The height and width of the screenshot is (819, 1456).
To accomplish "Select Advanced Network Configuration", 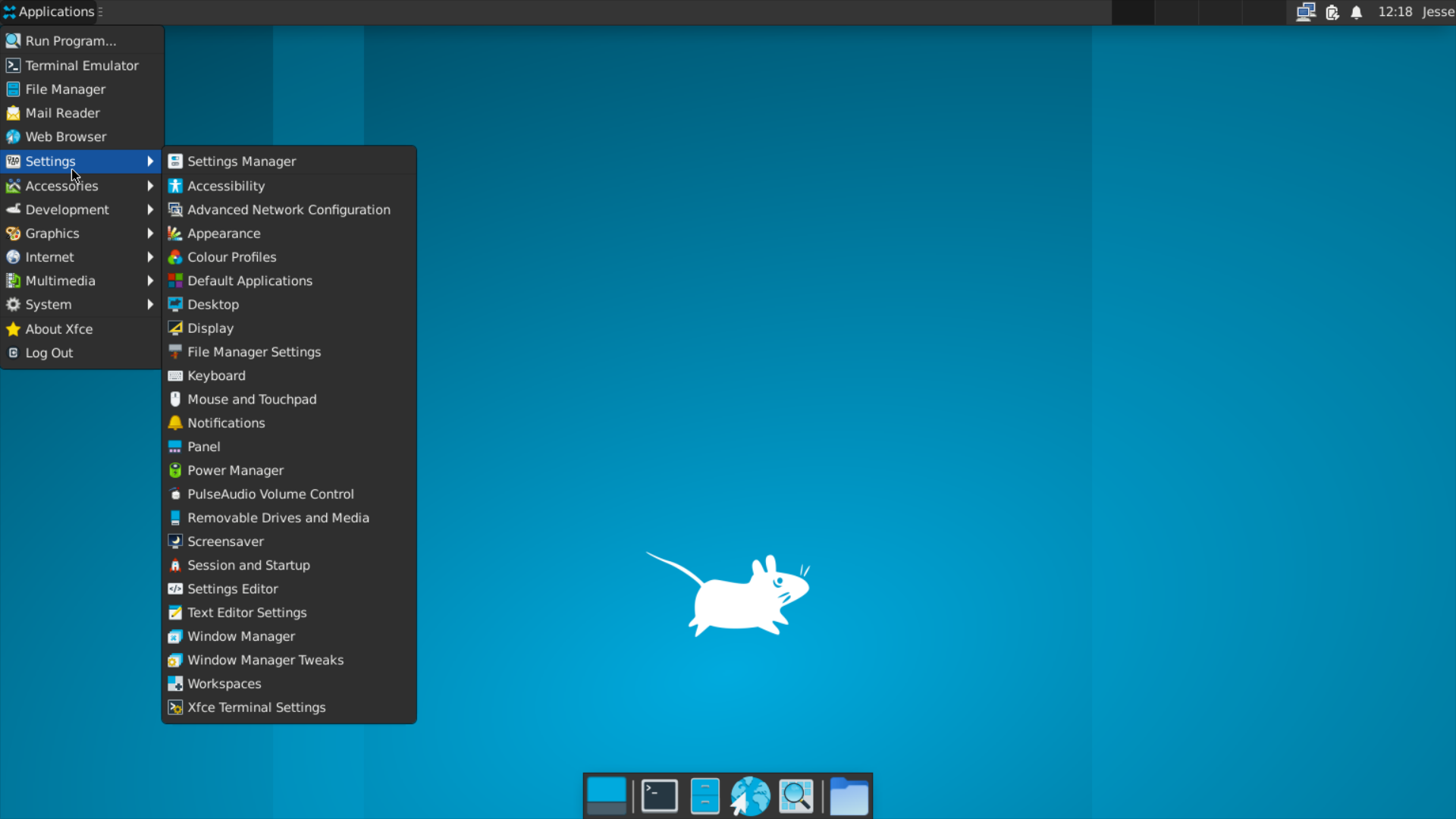I will 289,209.
